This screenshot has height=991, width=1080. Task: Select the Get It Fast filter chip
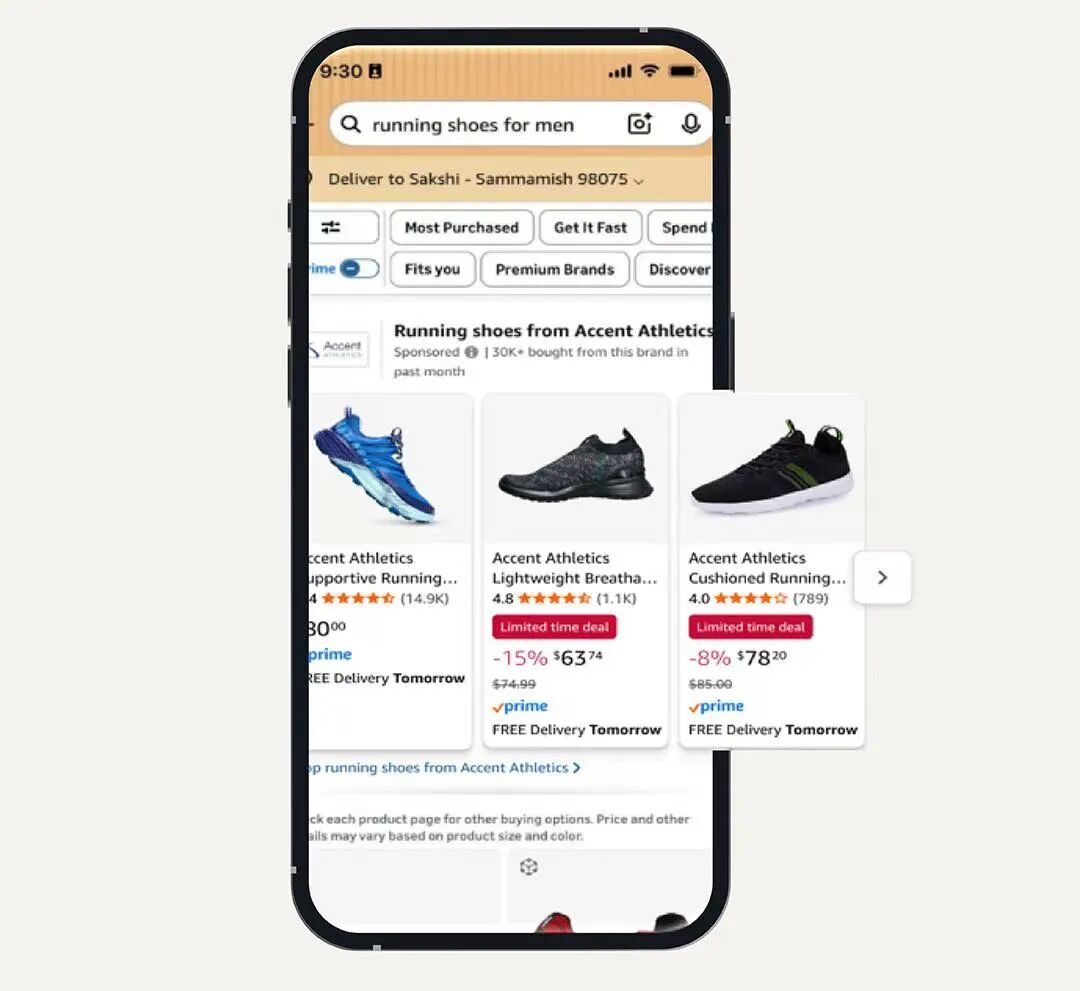click(590, 227)
